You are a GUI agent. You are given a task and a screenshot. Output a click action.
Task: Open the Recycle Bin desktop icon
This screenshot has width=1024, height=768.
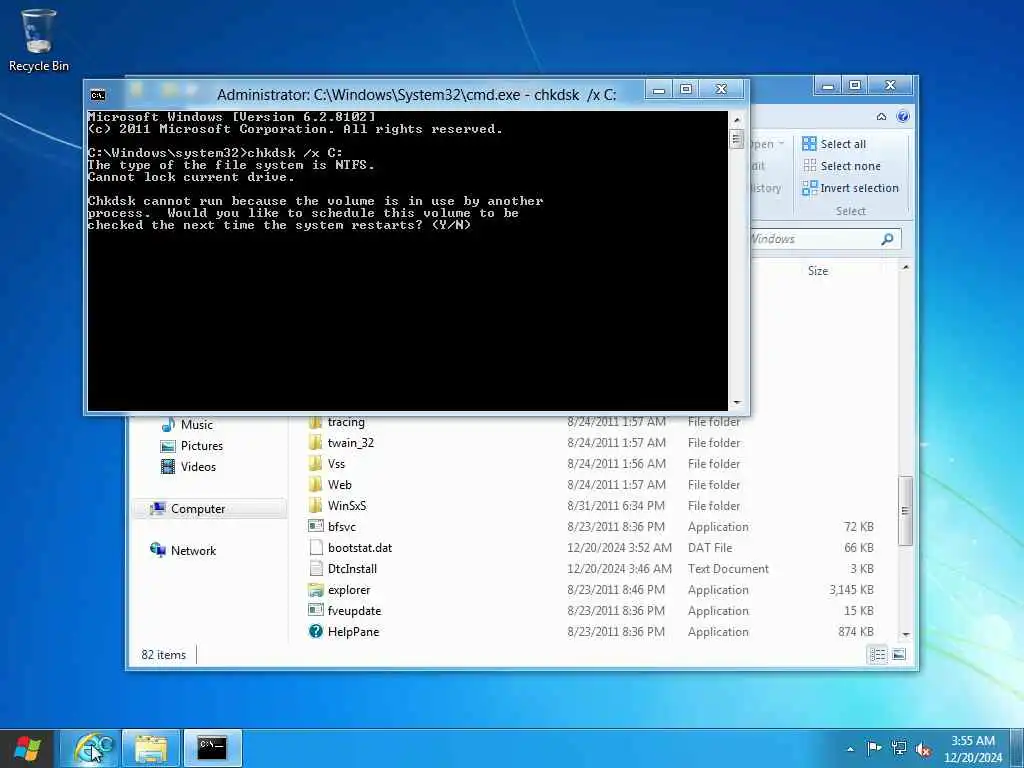[38, 40]
